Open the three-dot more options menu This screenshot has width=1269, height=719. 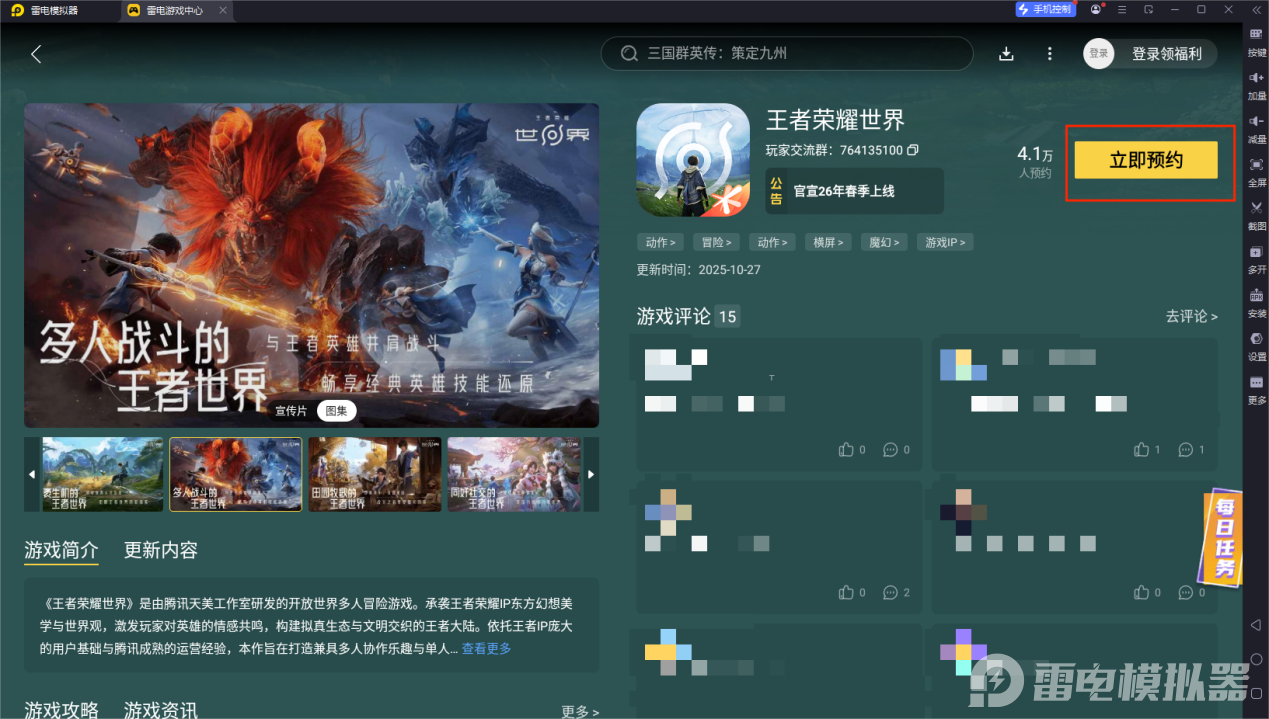(1049, 54)
